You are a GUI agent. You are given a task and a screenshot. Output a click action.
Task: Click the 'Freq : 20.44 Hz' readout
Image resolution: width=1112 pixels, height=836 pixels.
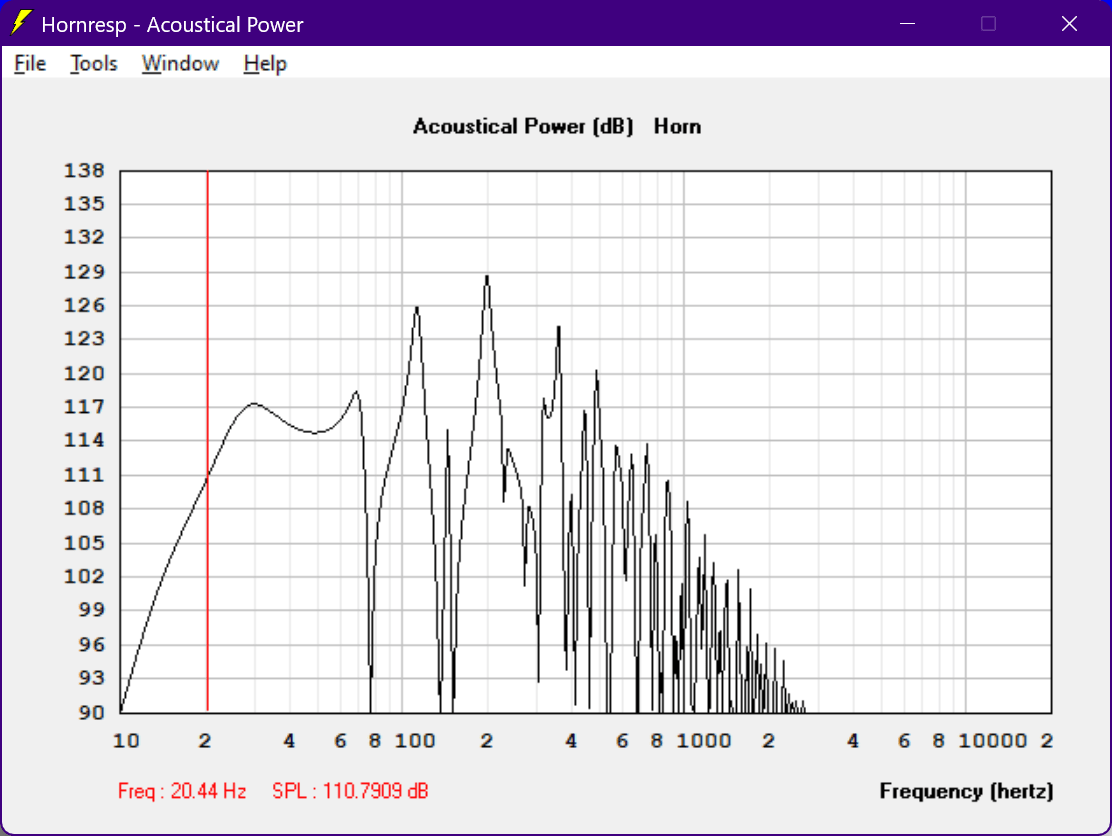(182, 791)
